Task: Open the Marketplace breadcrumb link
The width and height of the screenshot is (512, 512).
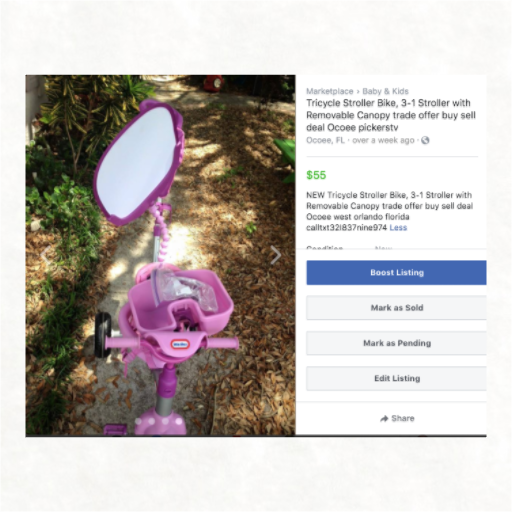Action: [330, 91]
